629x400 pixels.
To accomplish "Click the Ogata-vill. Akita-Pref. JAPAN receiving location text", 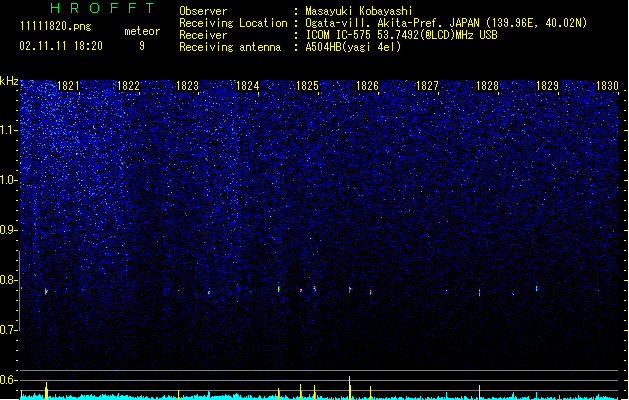I will pyautogui.click(x=446, y=23).
